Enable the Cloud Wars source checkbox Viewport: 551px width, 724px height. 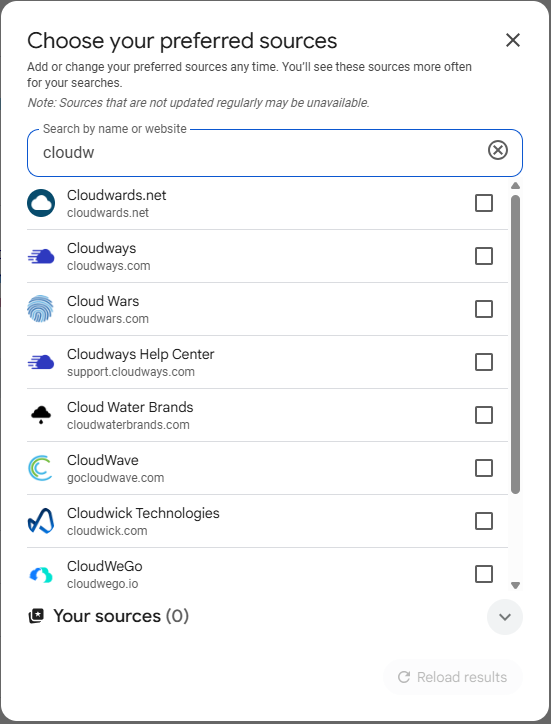pyautogui.click(x=484, y=309)
